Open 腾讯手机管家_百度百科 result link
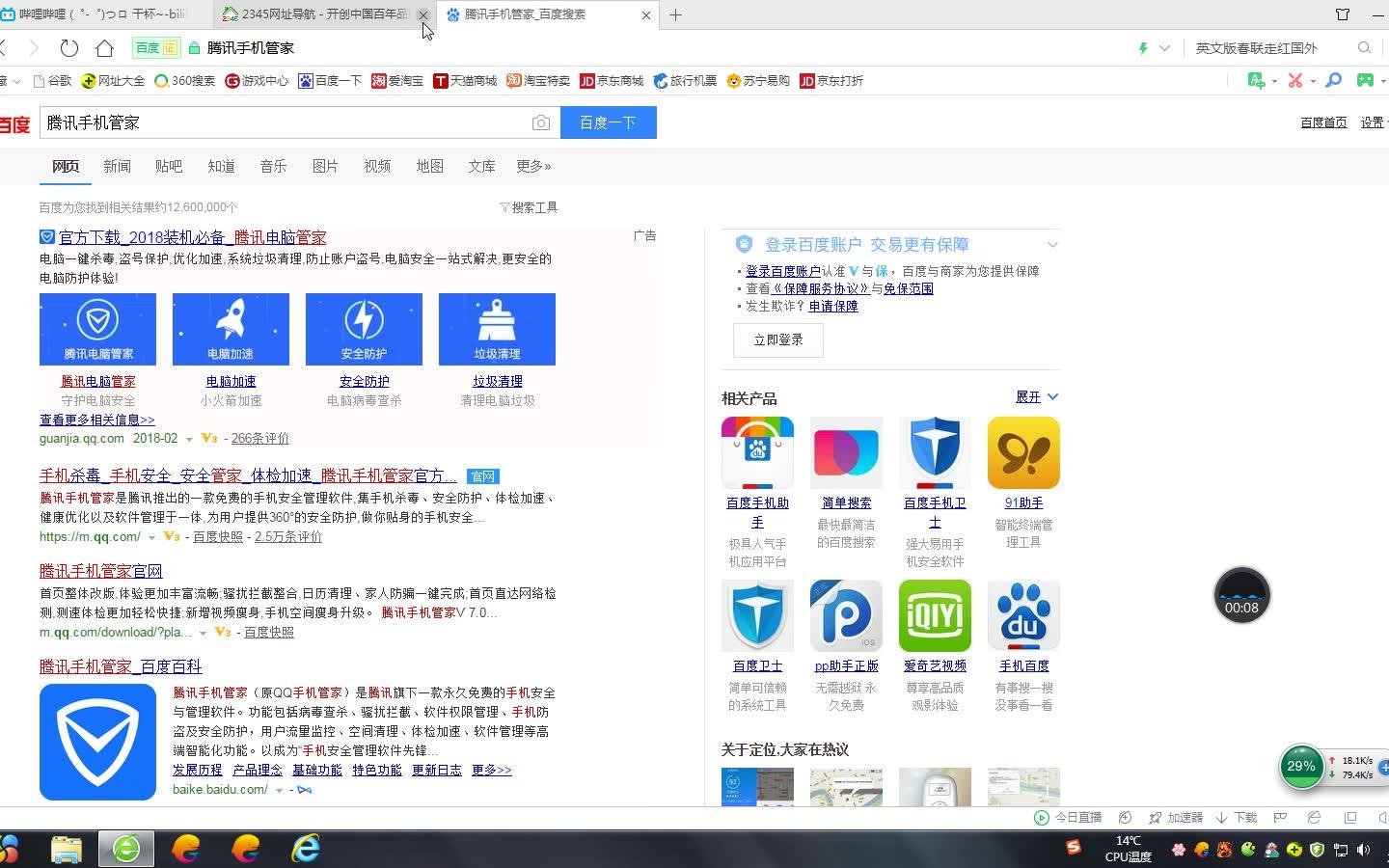 click(121, 666)
